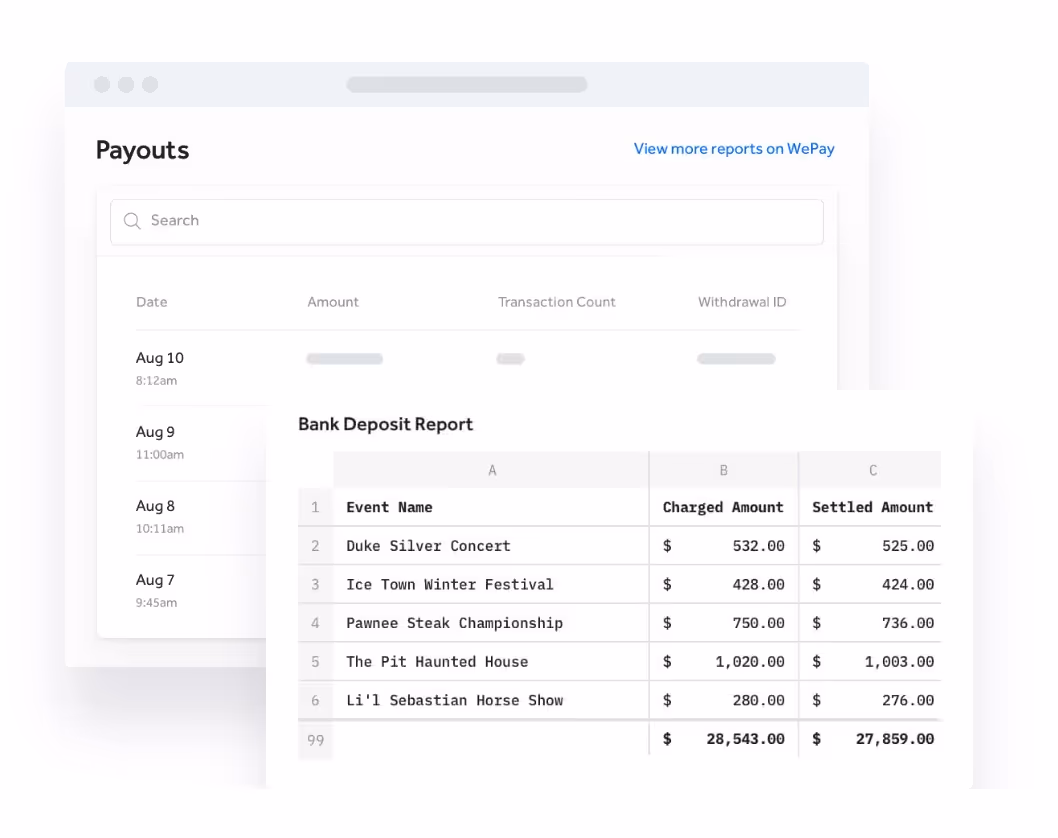Select row number 1 in the spreadsheet
Screen dimensions: 1058x838
tap(315, 507)
